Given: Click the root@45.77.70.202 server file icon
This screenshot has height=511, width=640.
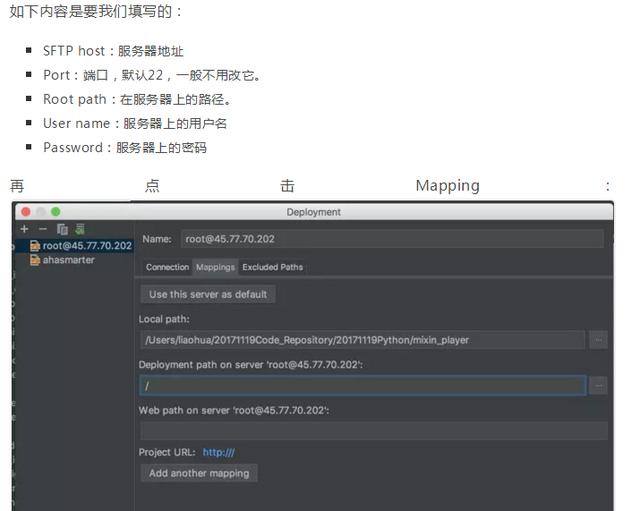Looking at the screenshot, I should (x=35, y=245).
